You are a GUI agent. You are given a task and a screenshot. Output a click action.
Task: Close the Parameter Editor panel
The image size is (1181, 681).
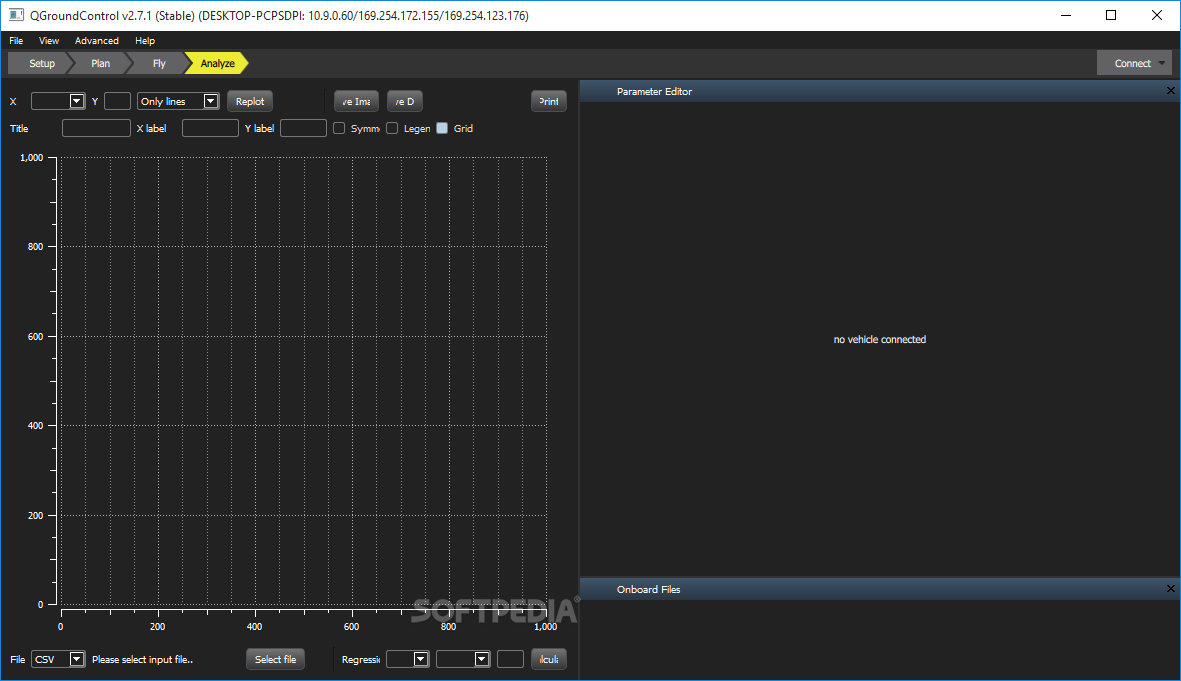[x=1170, y=91]
